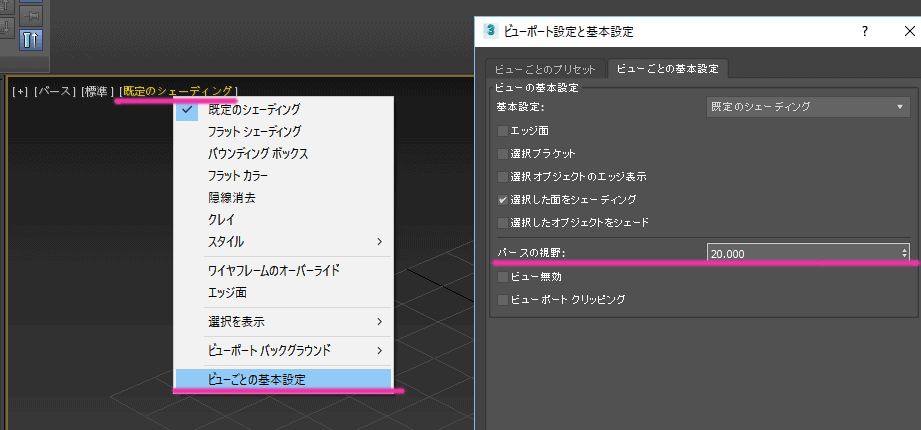Click the 3ds Max app icon in dialog title
The image size is (921, 430).
point(490,32)
